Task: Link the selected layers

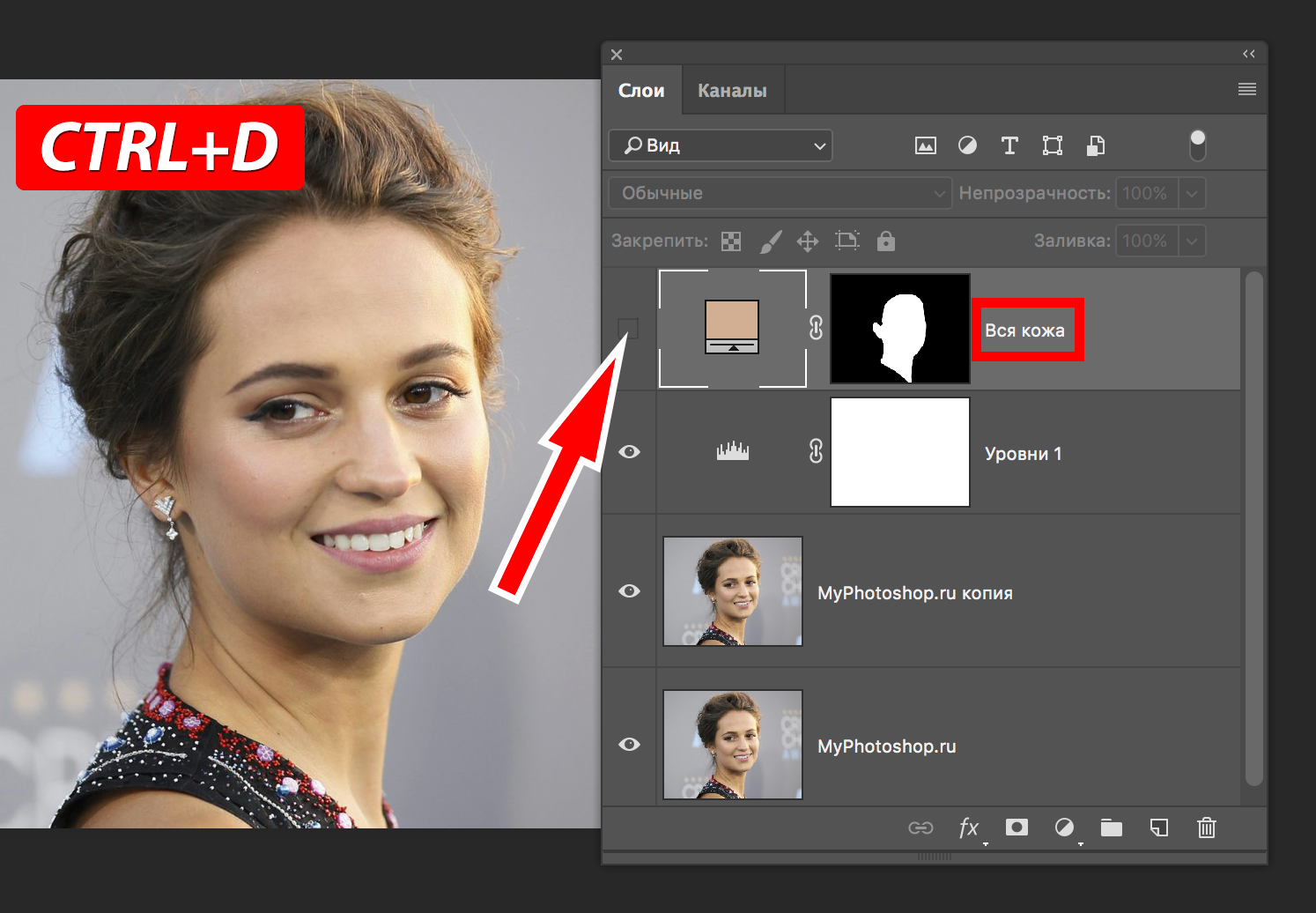Action: (x=921, y=828)
